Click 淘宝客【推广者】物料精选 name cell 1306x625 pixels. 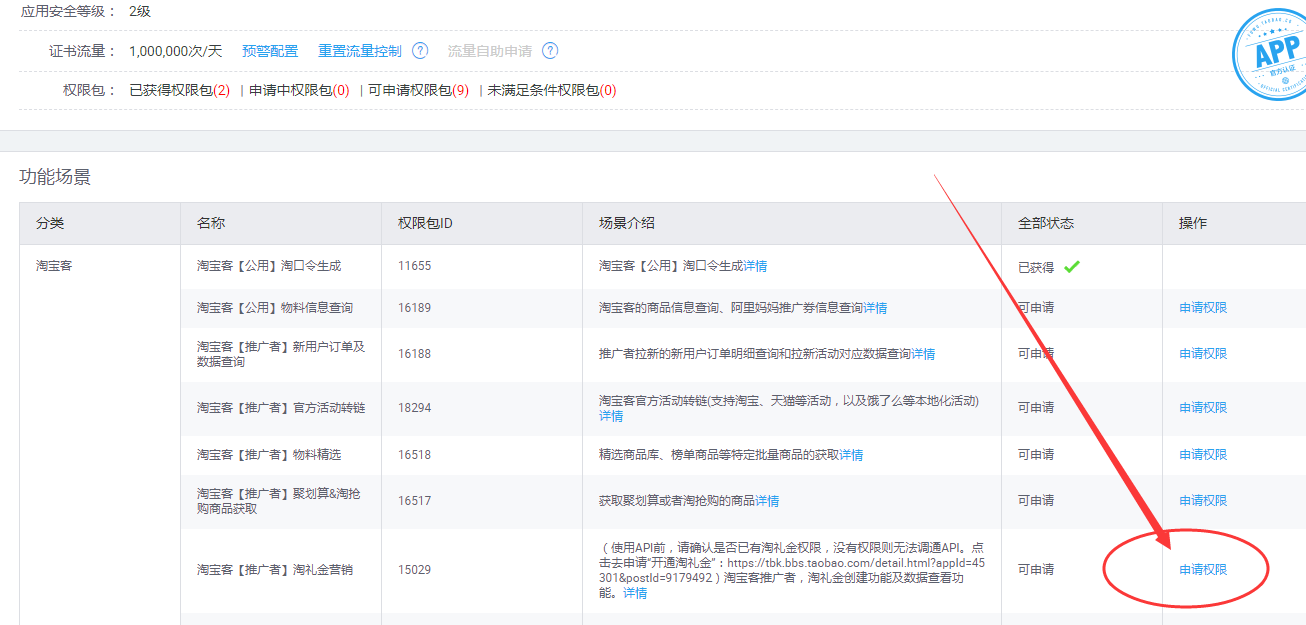click(269, 455)
